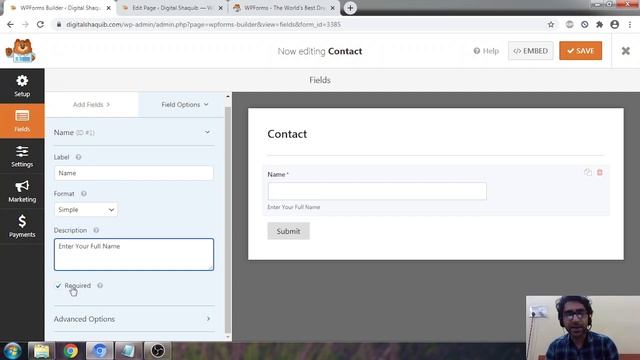The width and height of the screenshot is (640, 360).
Task: Open Chrome from taskbar
Action: pos(70,351)
